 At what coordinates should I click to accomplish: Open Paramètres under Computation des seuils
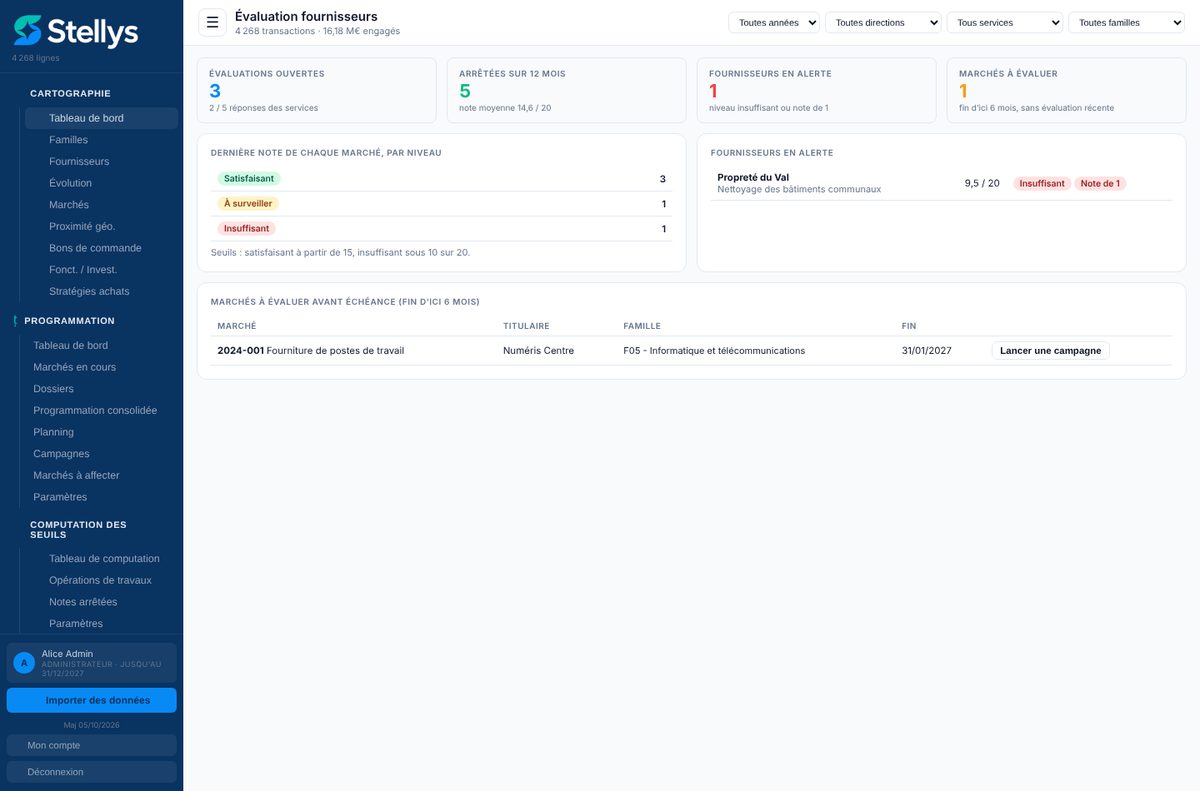point(101,624)
